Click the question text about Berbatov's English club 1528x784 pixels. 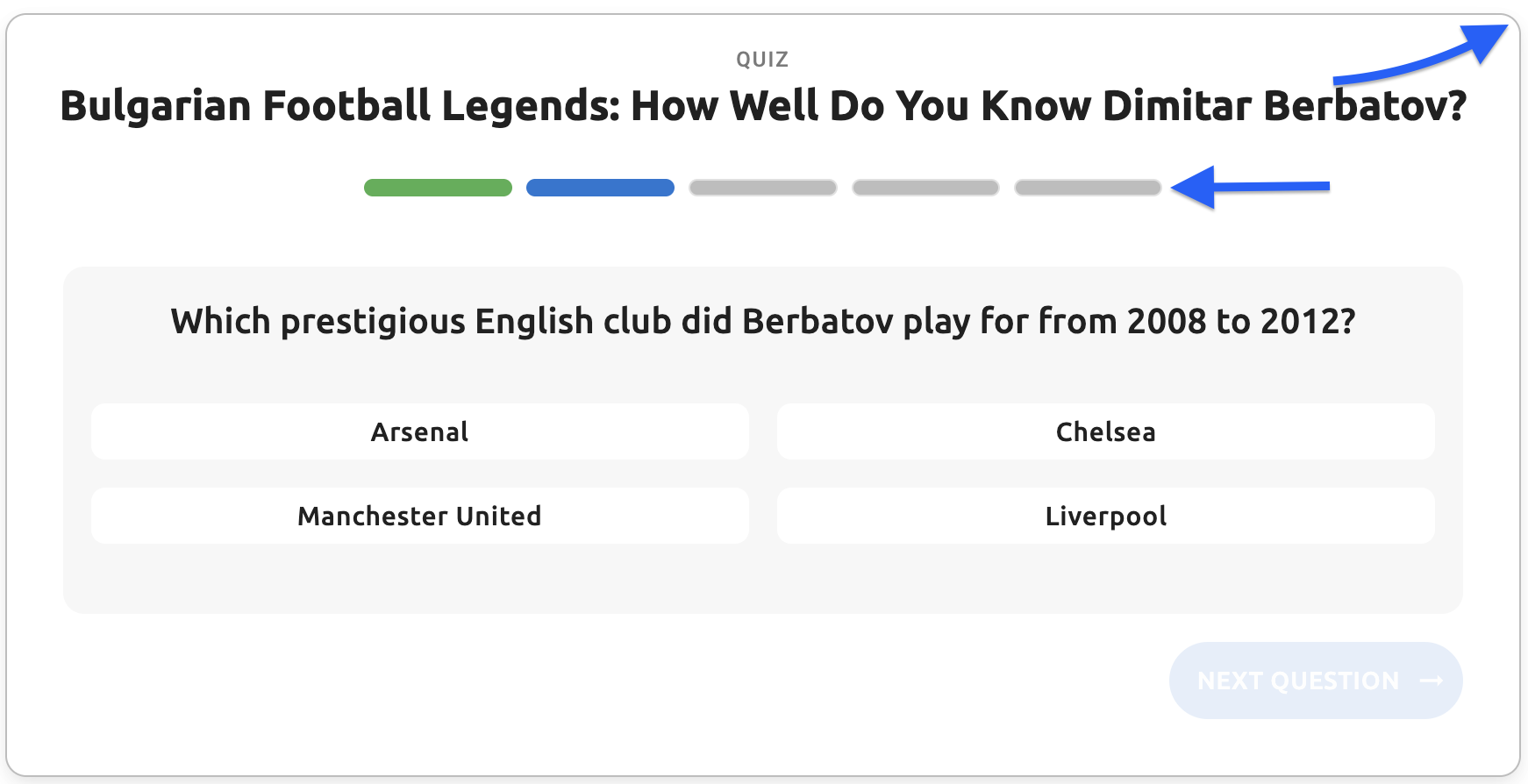pyautogui.click(x=763, y=322)
